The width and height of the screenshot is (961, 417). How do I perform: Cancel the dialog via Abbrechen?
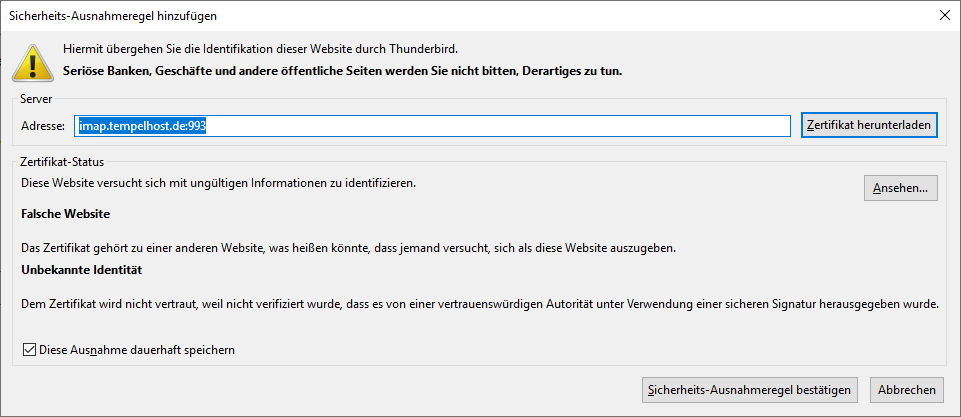click(x=907, y=390)
